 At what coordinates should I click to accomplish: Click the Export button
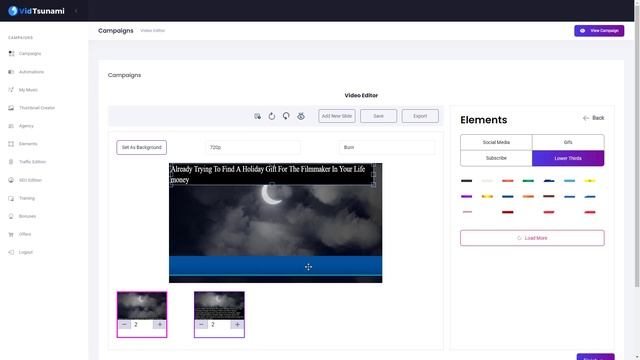[420, 116]
